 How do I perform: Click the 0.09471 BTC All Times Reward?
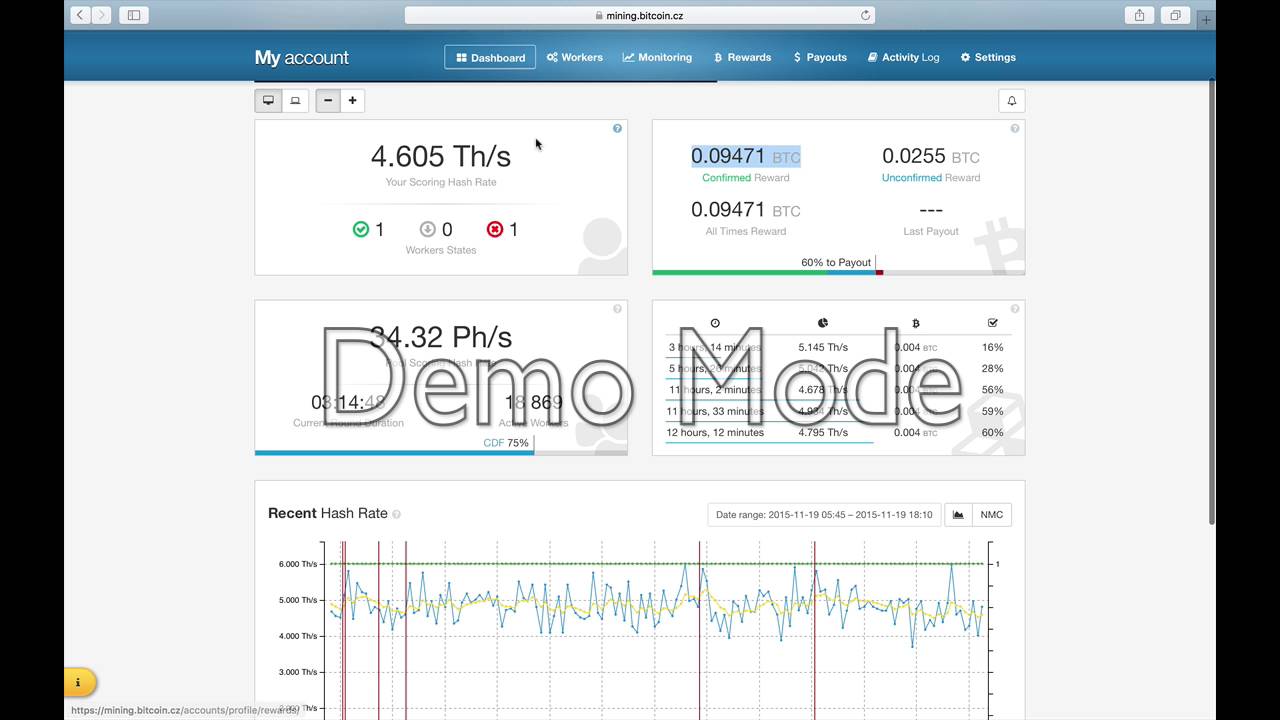point(746,210)
